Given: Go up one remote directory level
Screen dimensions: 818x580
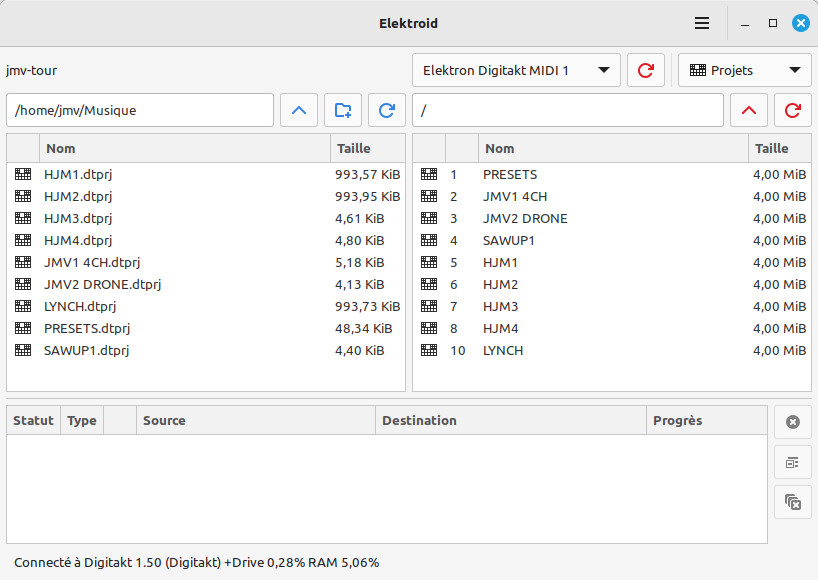Looking at the screenshot, I should tap(749, 110).
